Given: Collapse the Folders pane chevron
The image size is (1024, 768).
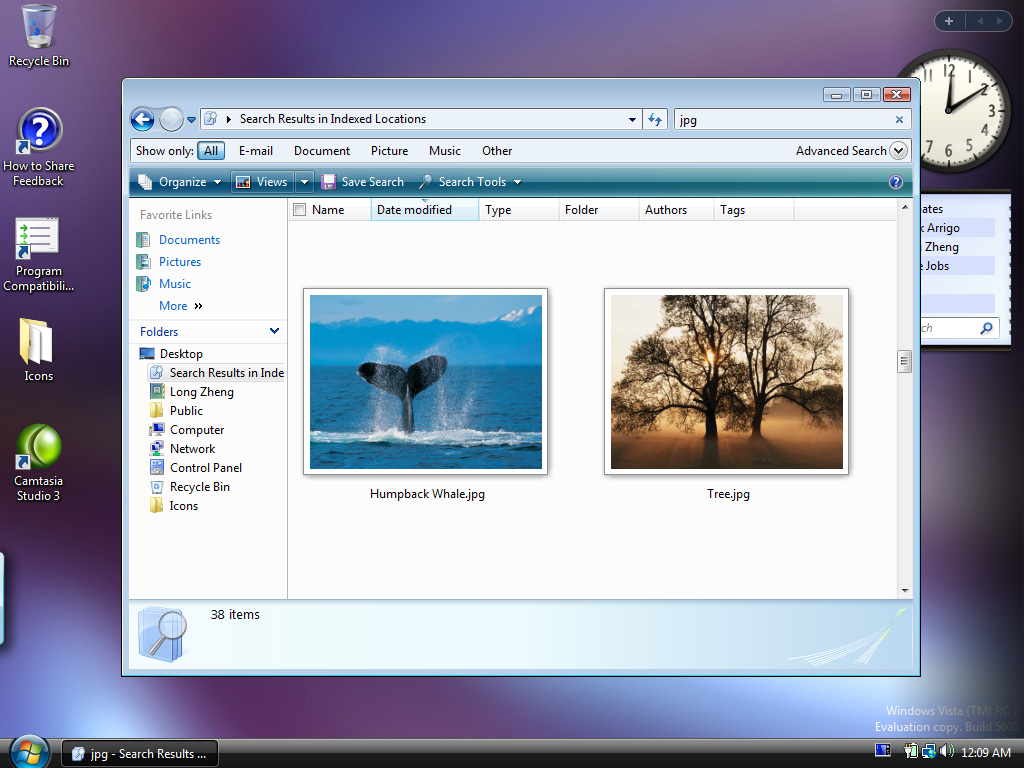Looking at the screenshot, I should click(274, 331).
